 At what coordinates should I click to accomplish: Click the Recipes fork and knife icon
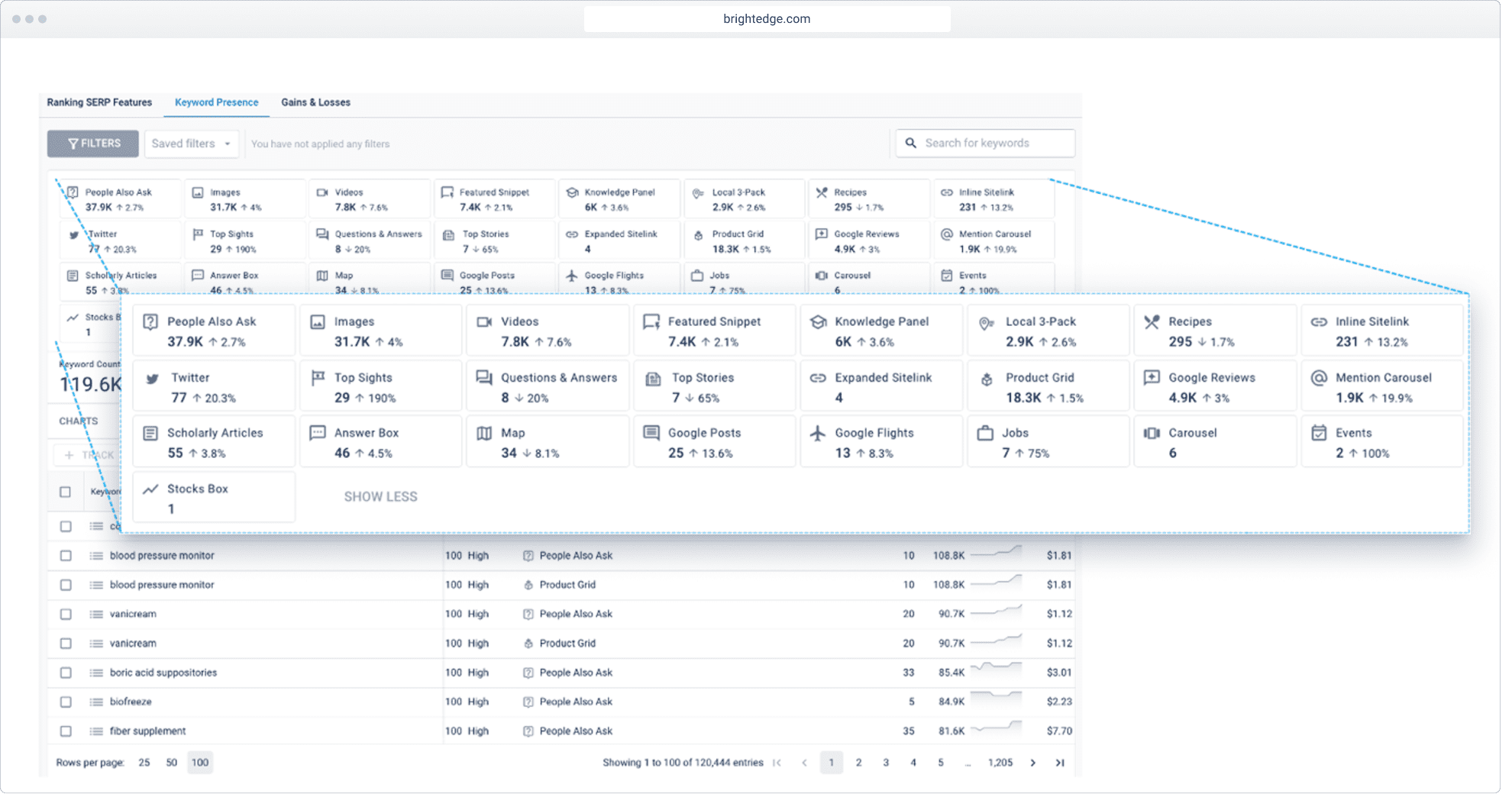pyautogui.click(x=1152, y=322)
